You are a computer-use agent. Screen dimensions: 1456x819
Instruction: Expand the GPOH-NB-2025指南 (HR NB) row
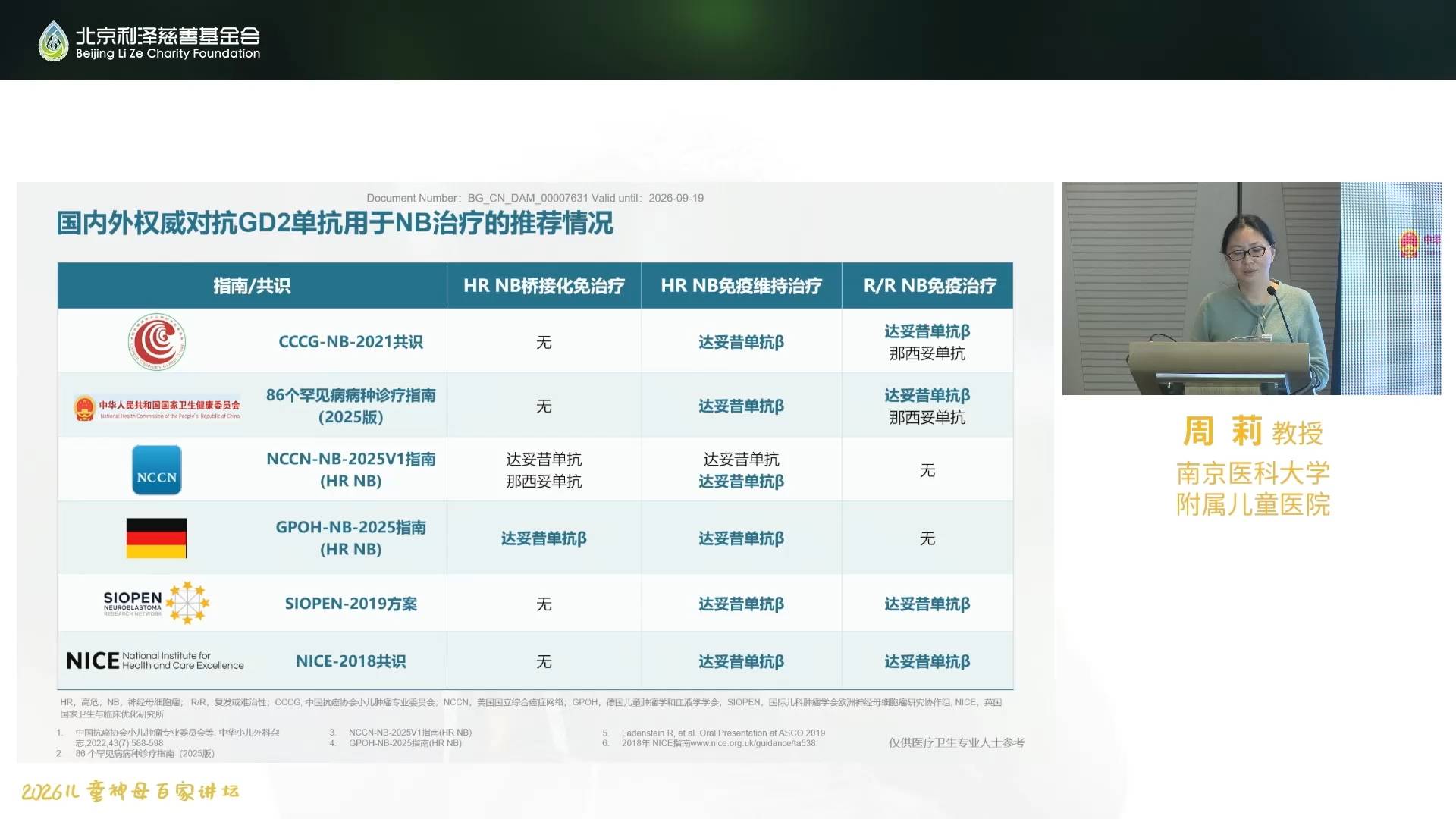pos(350,536)
